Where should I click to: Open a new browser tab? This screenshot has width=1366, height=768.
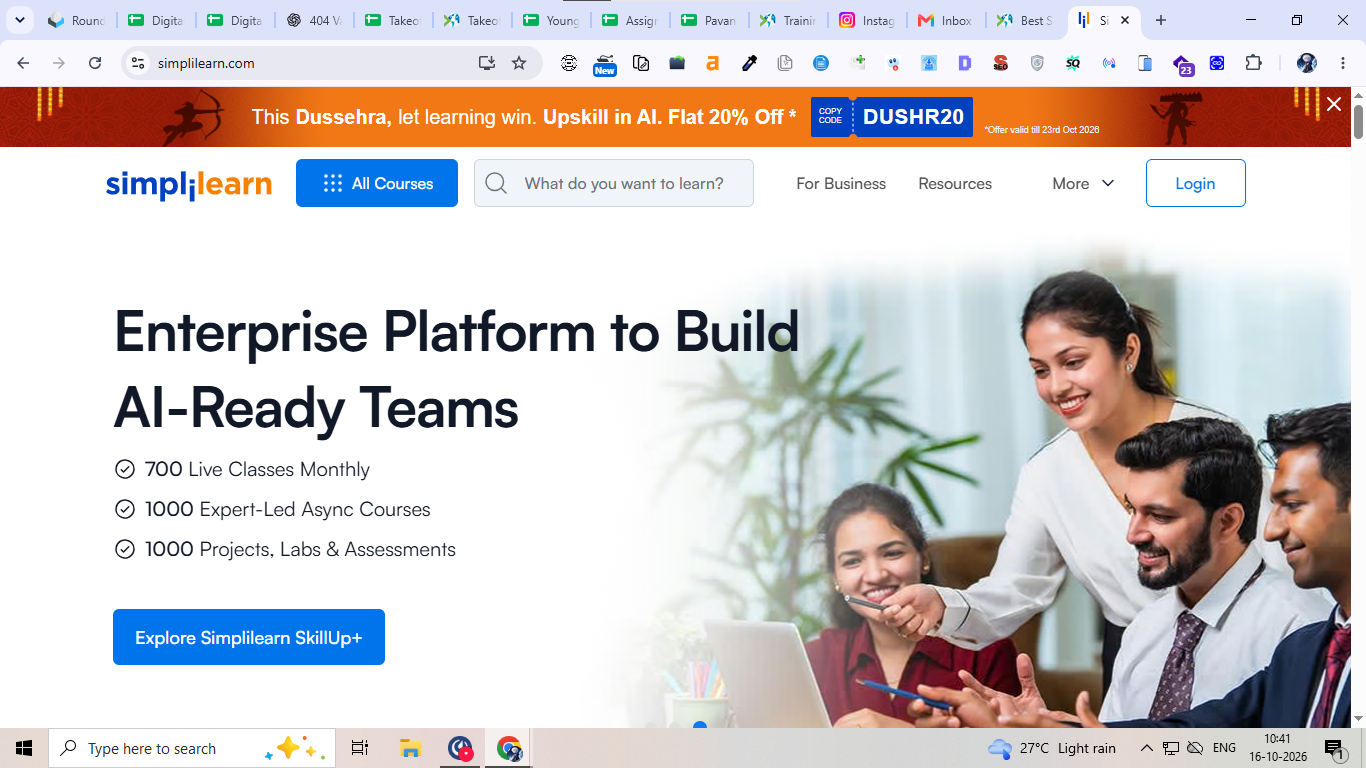pos(1161,20)
